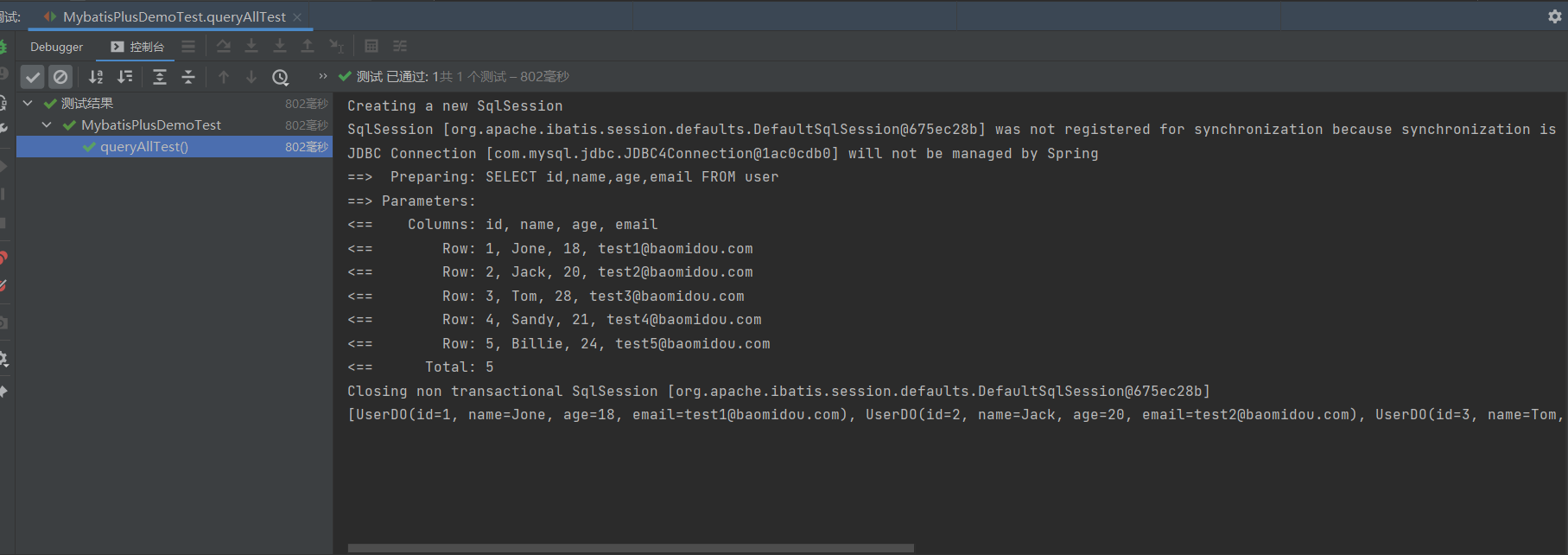The width and height of the screenshot is (1568, 555).
Task: Open the test history clock icon
Action: pyautogui.click(x=280, y=77)
